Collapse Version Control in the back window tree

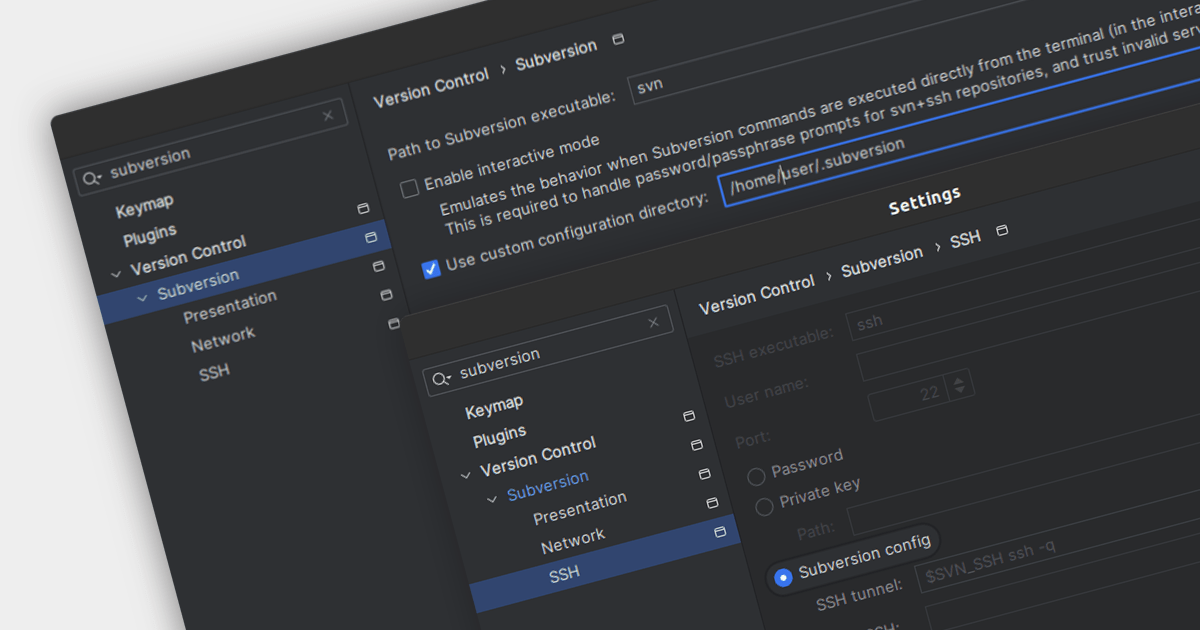(116, 272)
